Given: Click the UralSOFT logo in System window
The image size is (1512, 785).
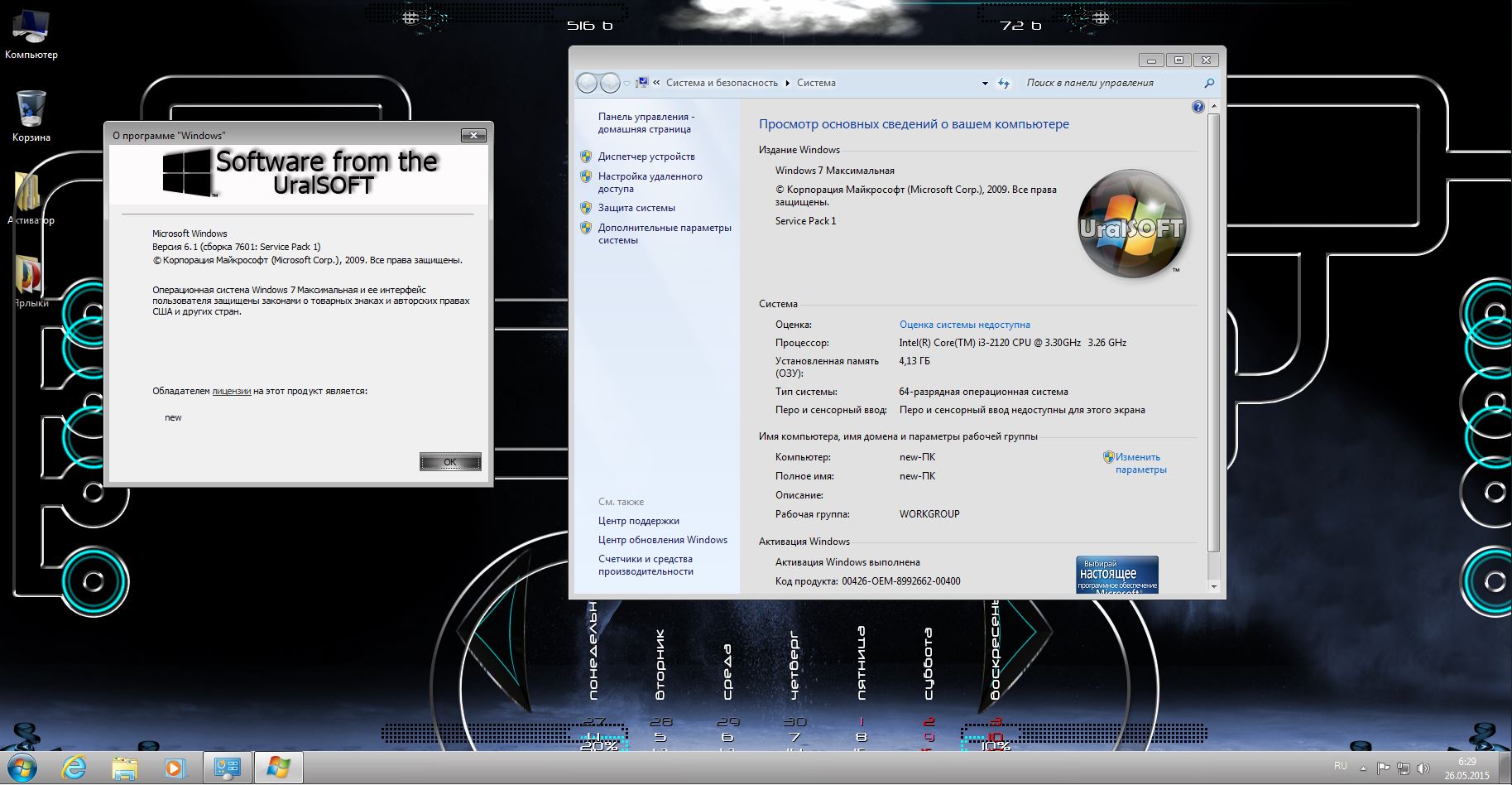Looking at the screenshot, I should [x=1132, y=224].
